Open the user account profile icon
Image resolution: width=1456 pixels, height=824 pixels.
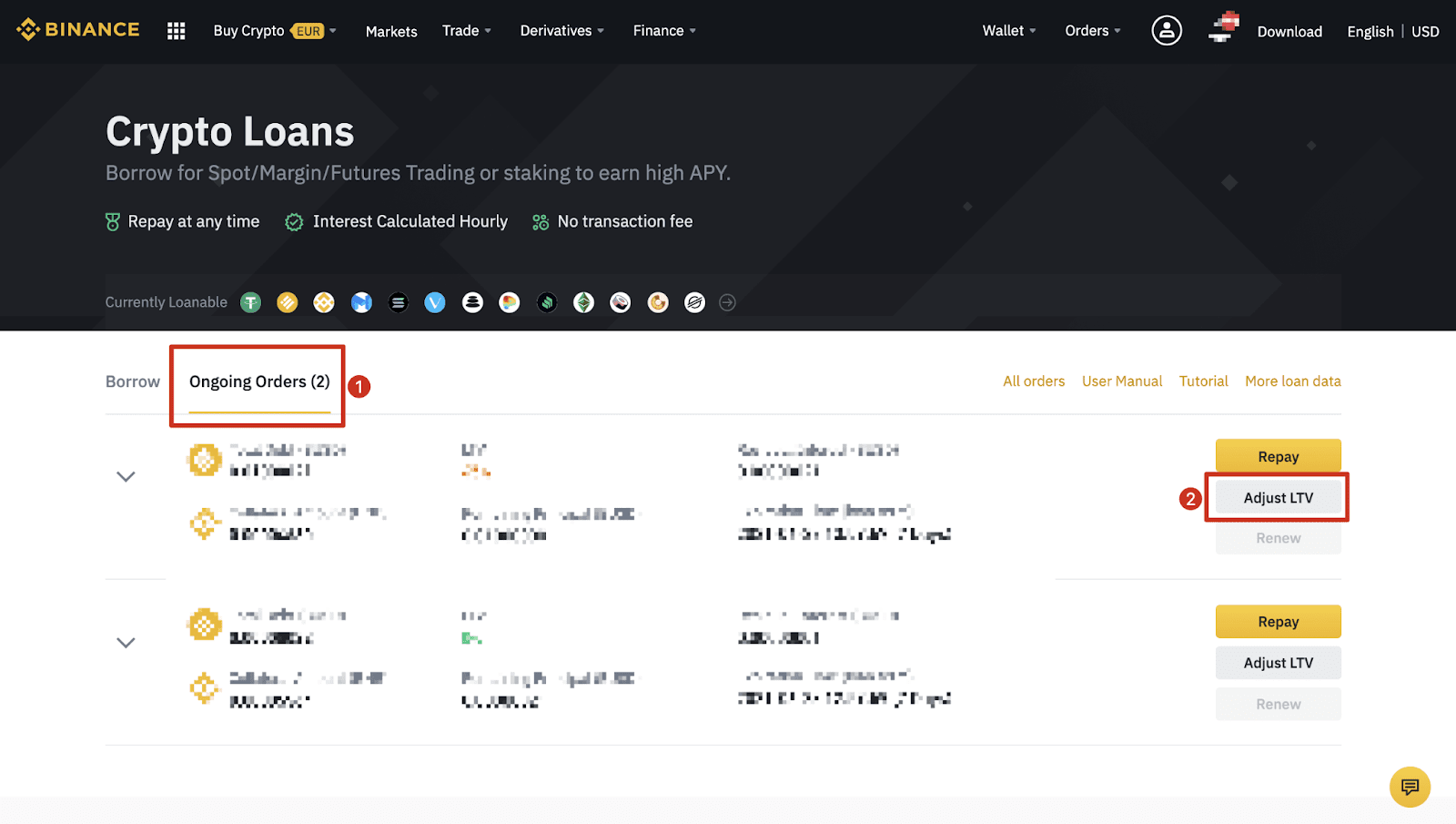[x=1167, y=31]
